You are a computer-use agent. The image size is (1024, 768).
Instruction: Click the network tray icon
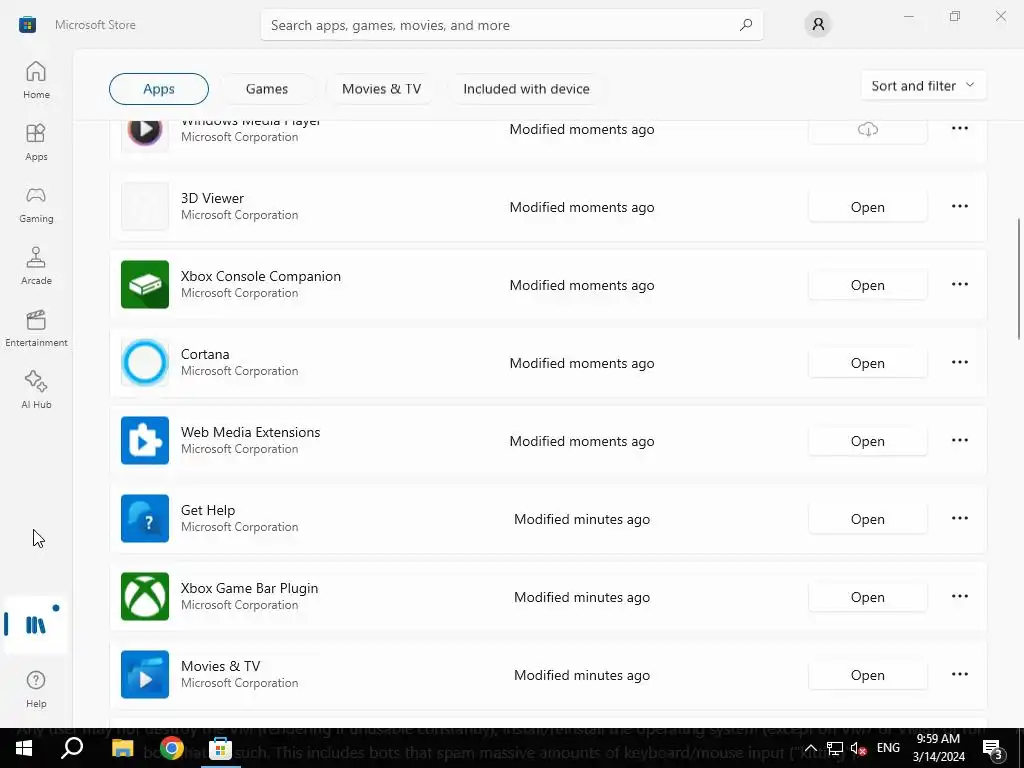tap(835, 748)
